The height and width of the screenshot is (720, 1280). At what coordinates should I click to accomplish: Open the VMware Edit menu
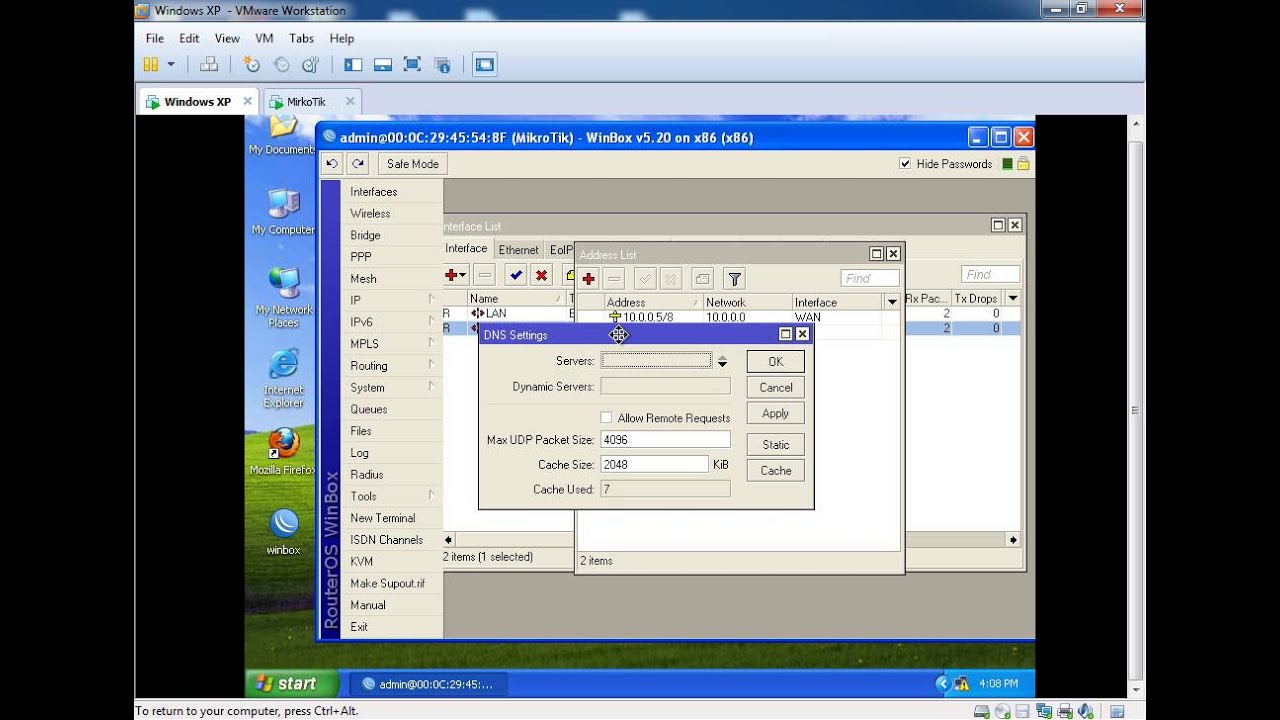pos(189,38)
